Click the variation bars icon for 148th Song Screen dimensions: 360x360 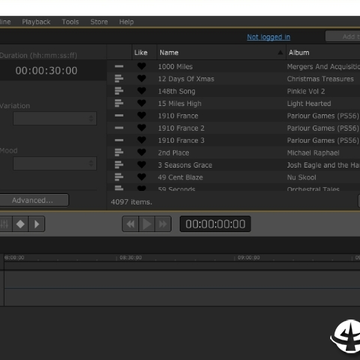[x=119, y=91]
